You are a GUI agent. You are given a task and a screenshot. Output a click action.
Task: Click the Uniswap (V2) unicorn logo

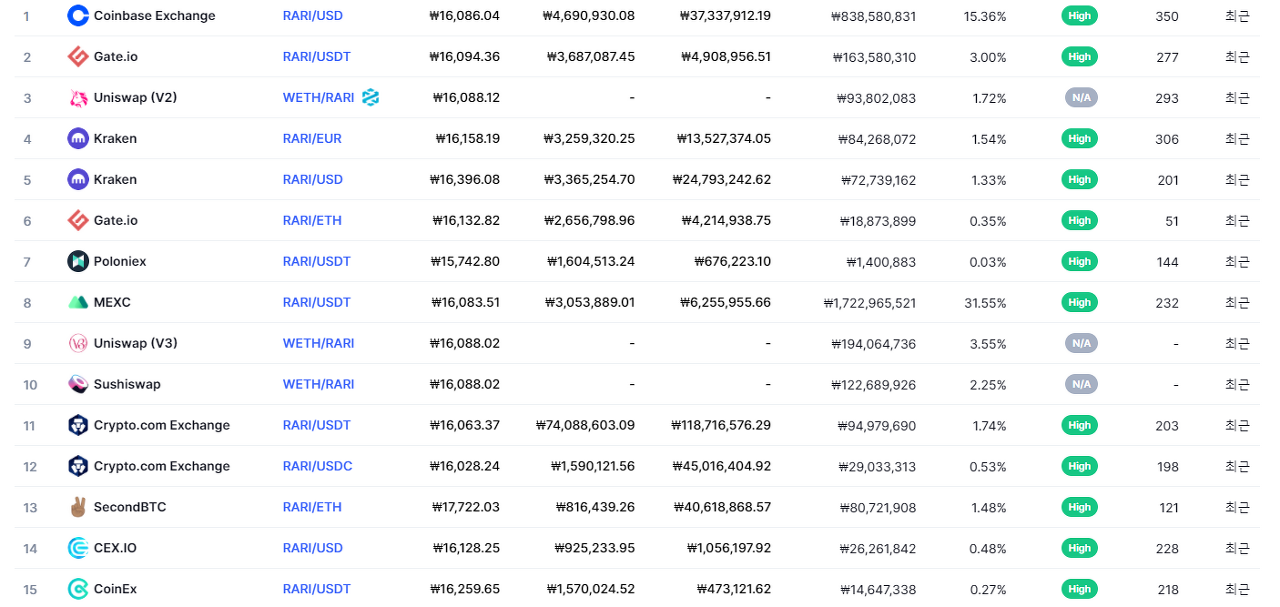point(78,98)
